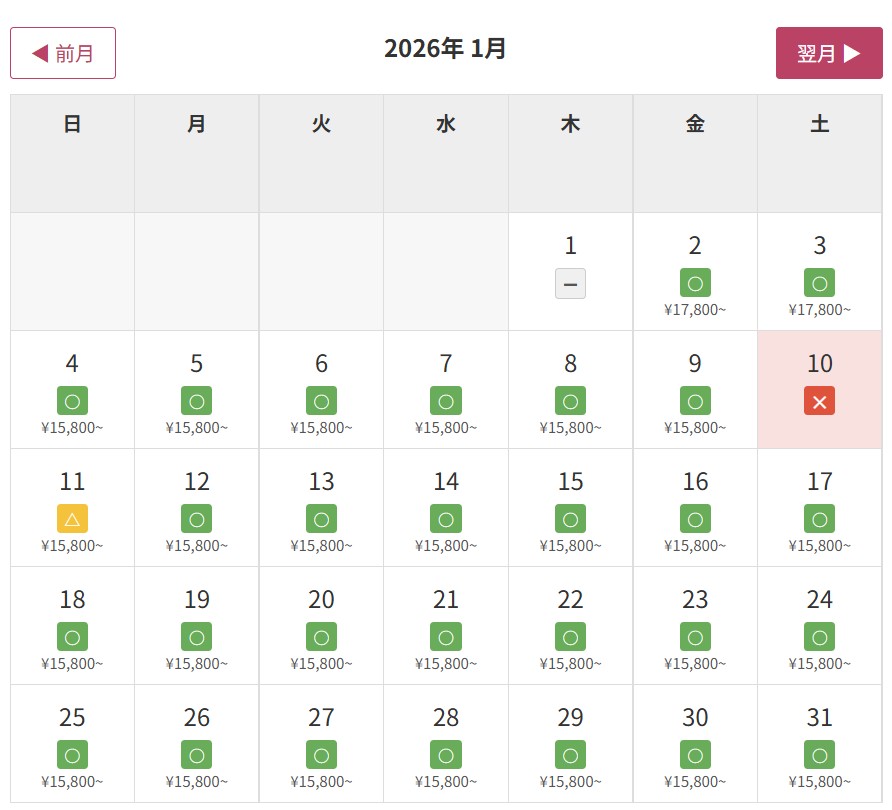The width and height of the screenshot is (892, 810).
Task: Click the 土 Saturday column header
Action: click(x=819, y=124)
